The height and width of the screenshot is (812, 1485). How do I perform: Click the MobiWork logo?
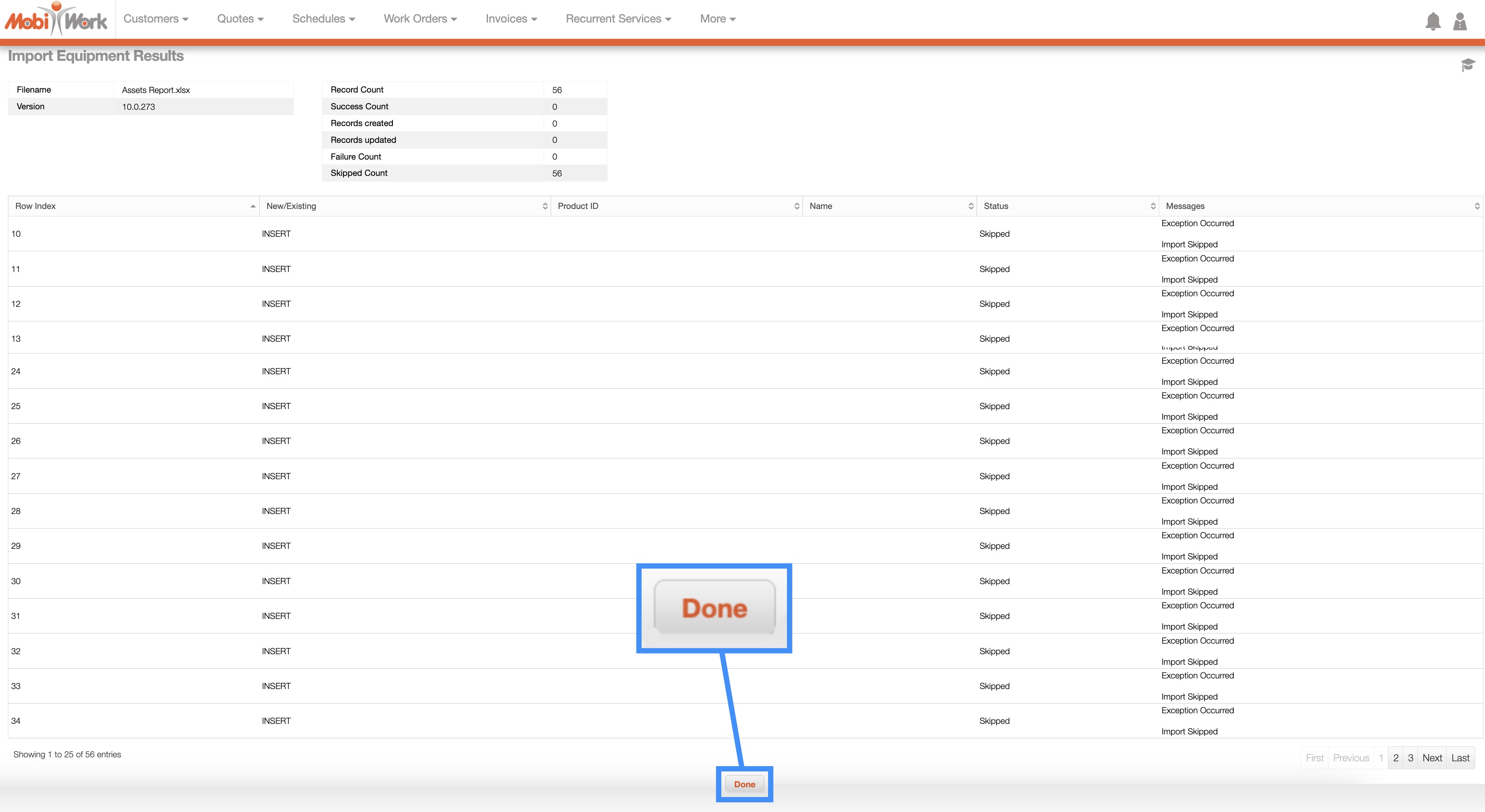[56, 19]
